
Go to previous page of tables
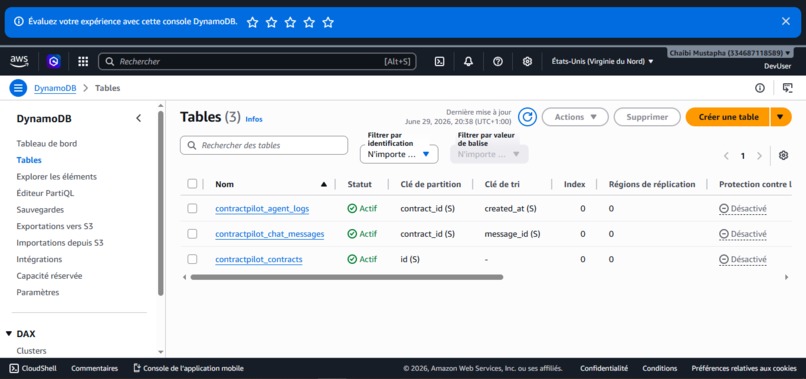click(726, 156)
